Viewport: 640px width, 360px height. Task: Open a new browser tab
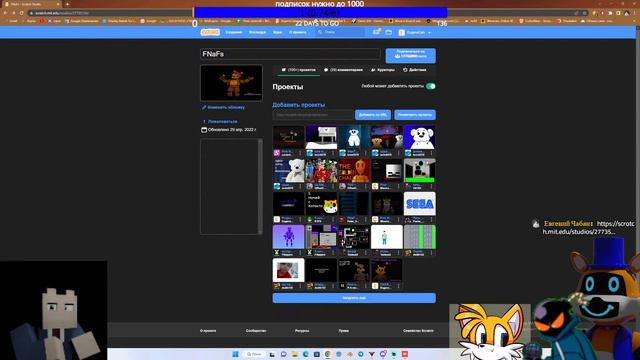click(68, 4)
